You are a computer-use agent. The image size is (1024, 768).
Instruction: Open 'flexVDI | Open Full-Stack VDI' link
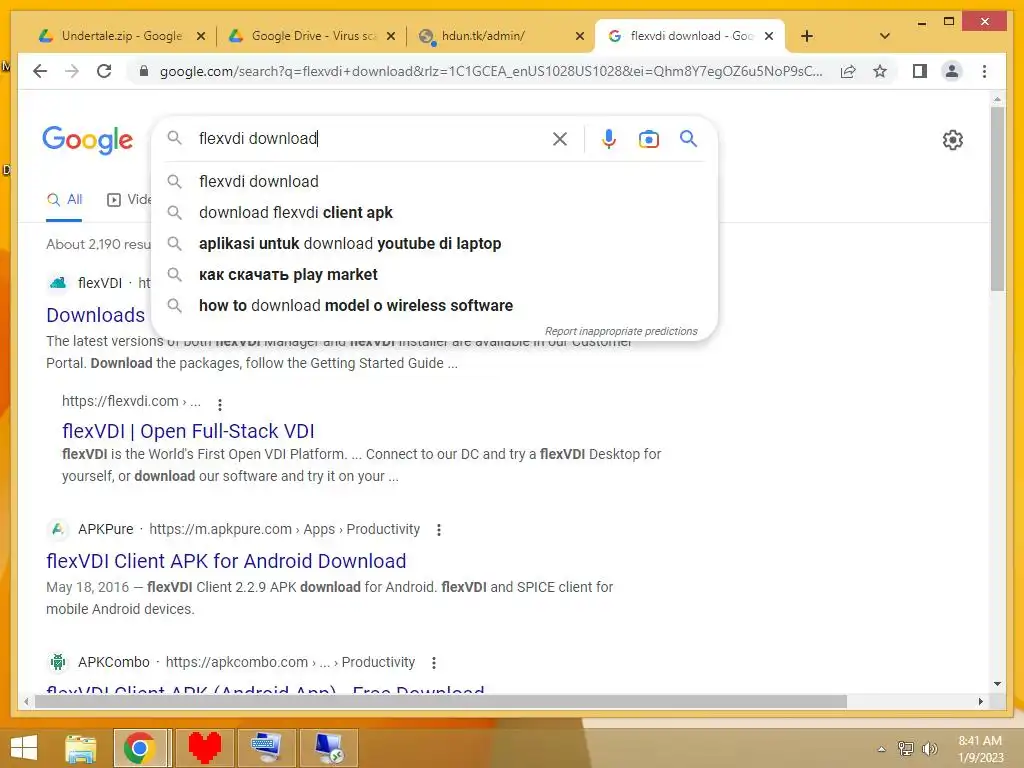188,431
